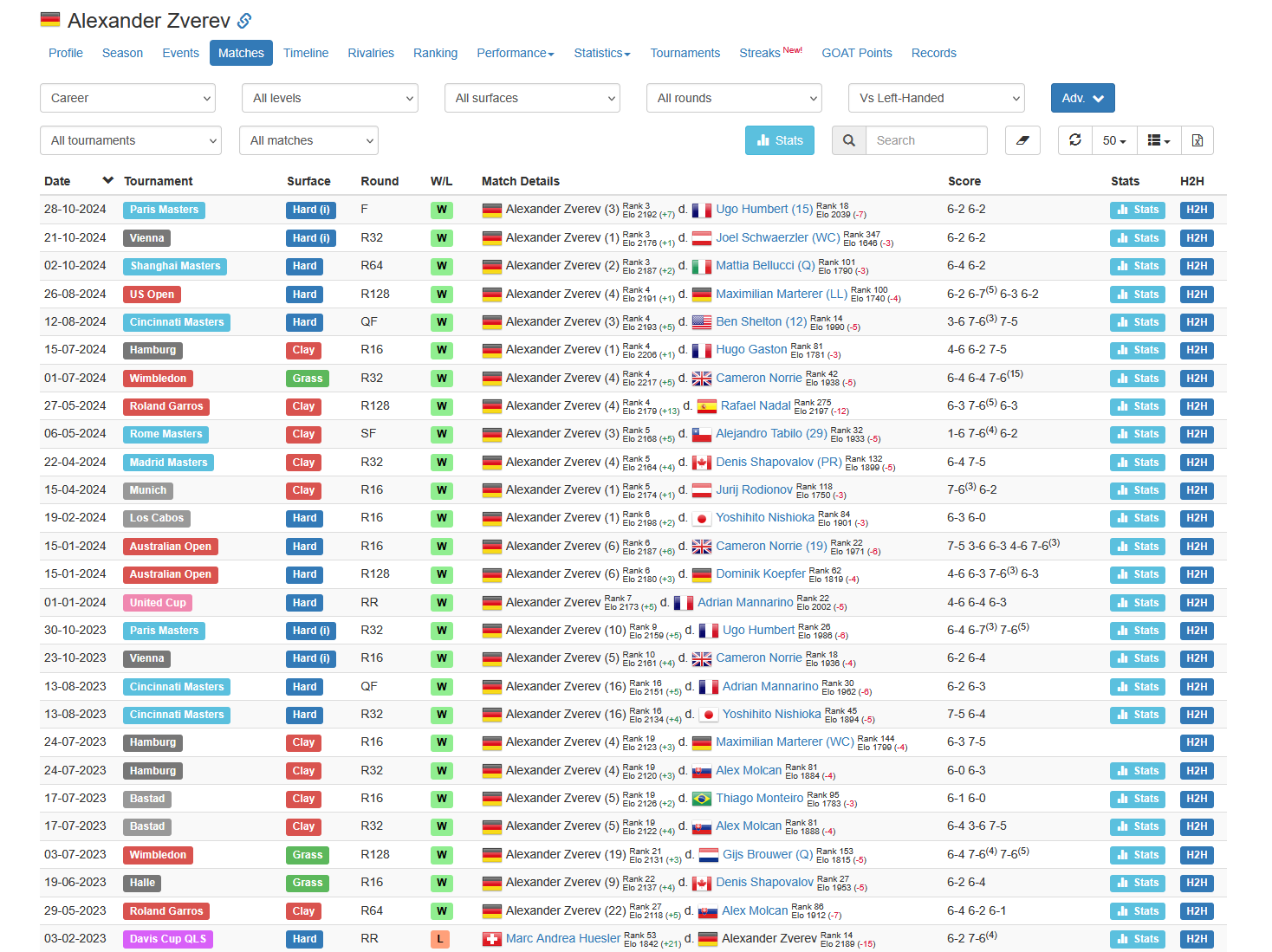Open the Vs Left-Handed opponent dropdown
The width and height of the screenshot is (1272, 952).
(x=937, y=98)
